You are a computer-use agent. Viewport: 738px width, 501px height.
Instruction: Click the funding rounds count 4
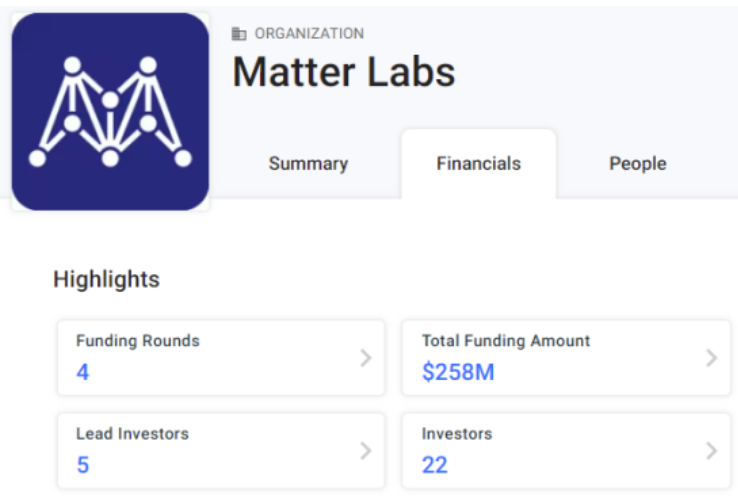pos(83,373)
